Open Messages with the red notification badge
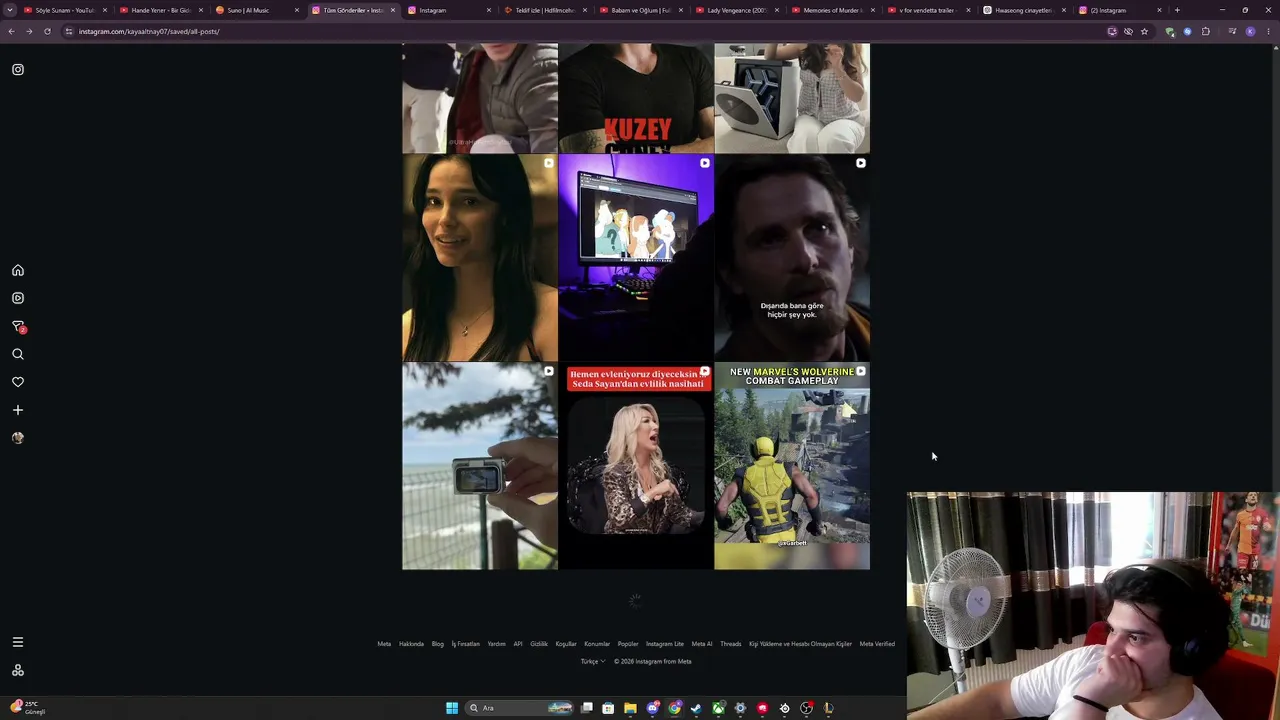1280x720 pixels. click(18, 326)
